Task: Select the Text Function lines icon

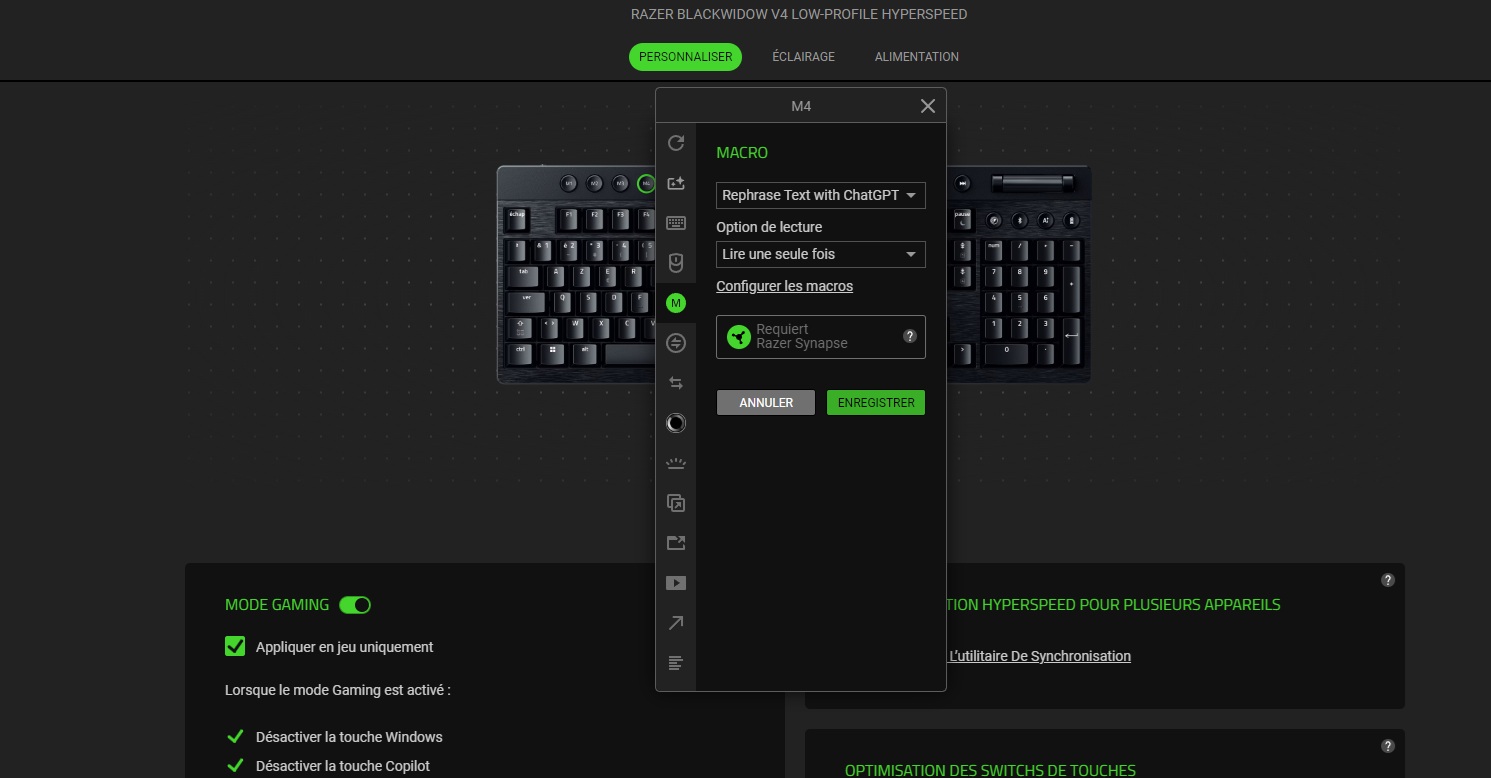Action: point(676,663)
